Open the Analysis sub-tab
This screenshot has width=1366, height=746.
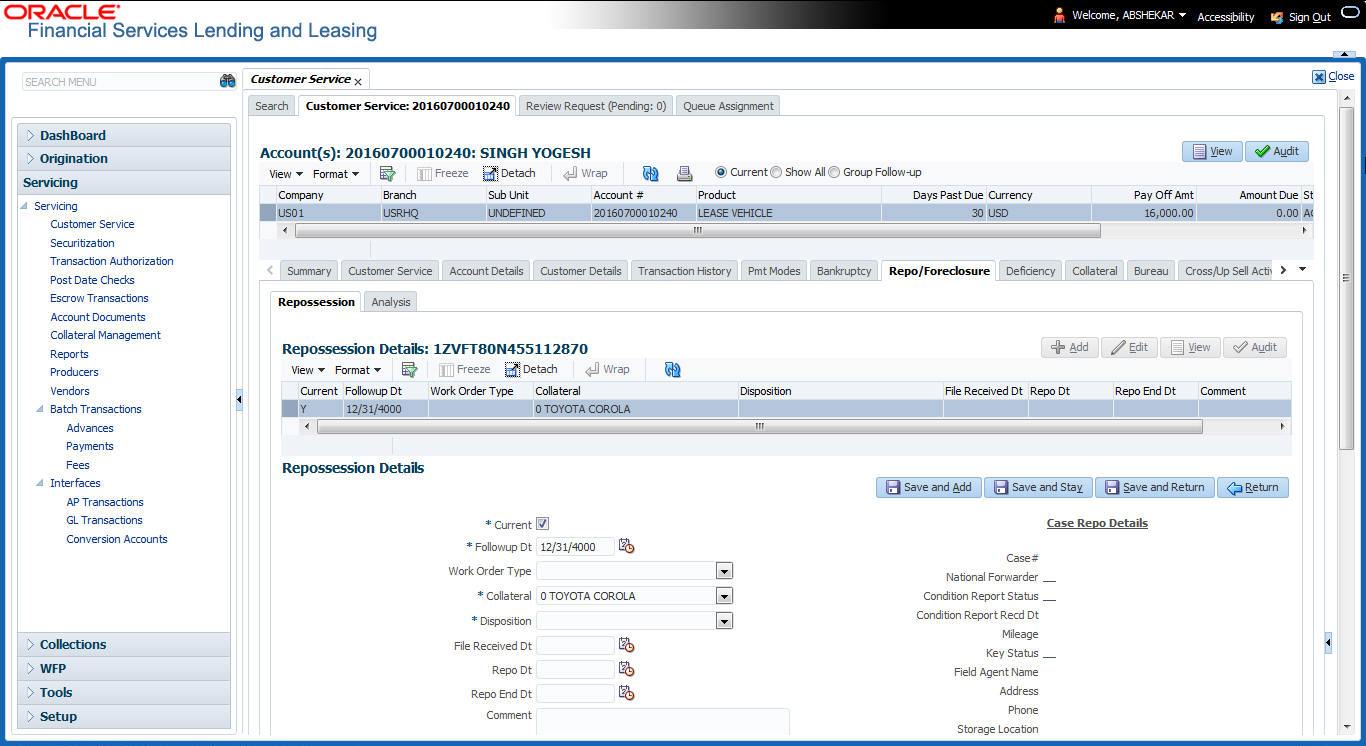tap(390, 302)
